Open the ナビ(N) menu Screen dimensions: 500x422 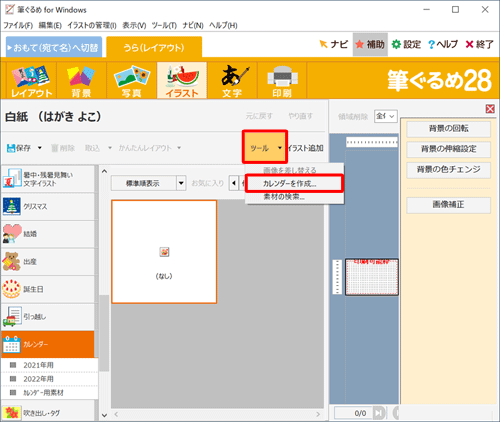coord(193,25)
